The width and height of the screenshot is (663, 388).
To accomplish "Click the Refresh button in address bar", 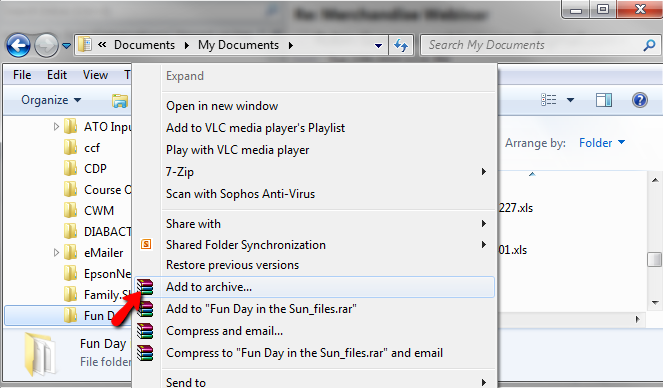I will point(401,45).
